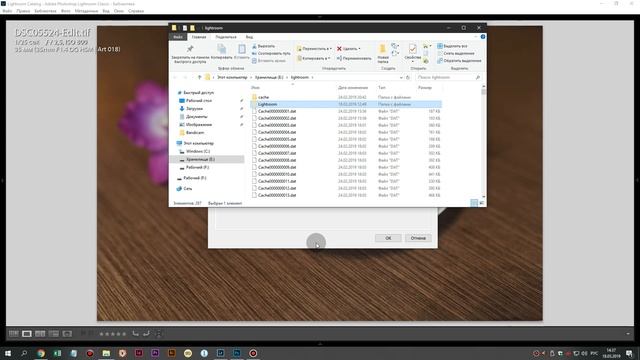Screen dimensions: 640x360
Task: Open the Удалить (Delete) dropdown arrow
Action: pyautogui.click(x=359, y=49)
